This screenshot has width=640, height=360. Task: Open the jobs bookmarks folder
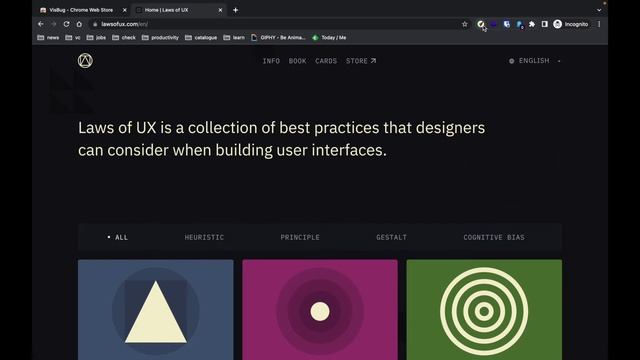96,38
